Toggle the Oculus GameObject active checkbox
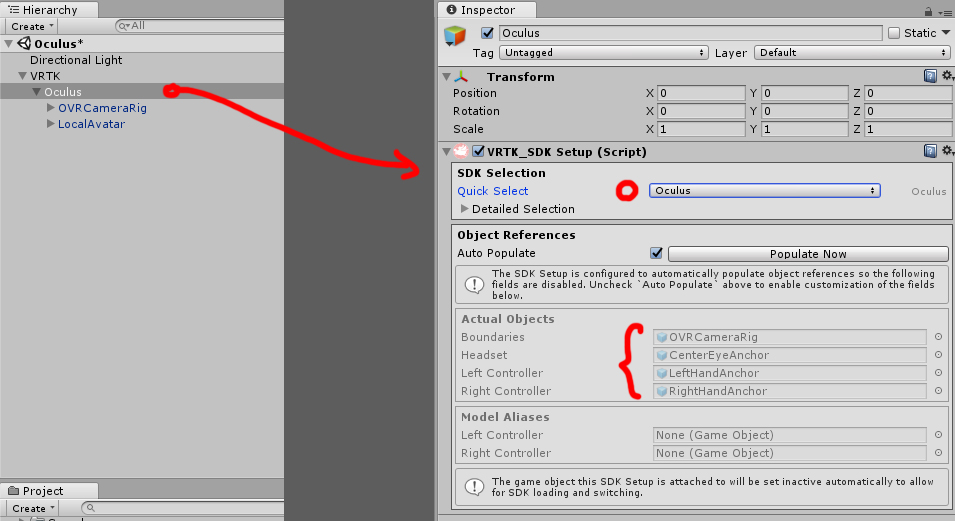This screenshot has width=955, height=521. tap(487, 33)
